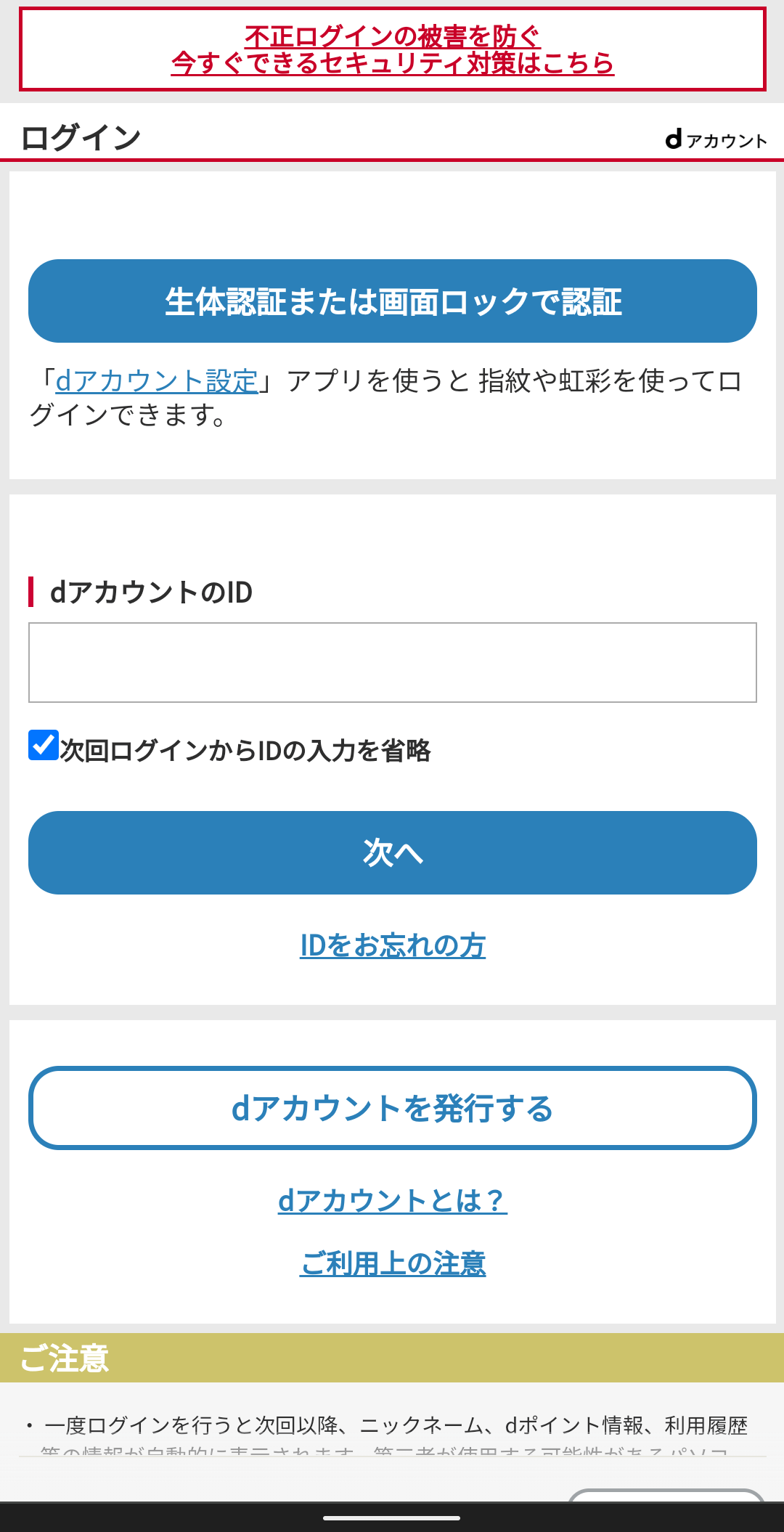
Task: Toggle the ID input omission checkbox
Action: pyautogui.click(x=44, y=746)
